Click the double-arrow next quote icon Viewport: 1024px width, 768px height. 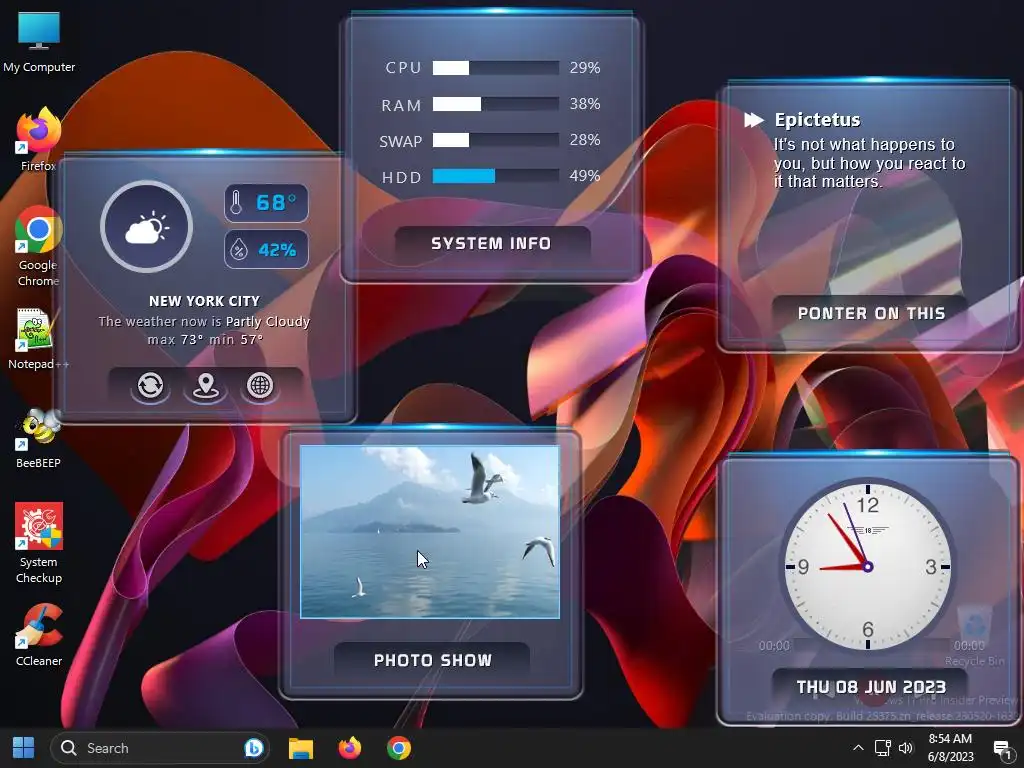[754, 120]
